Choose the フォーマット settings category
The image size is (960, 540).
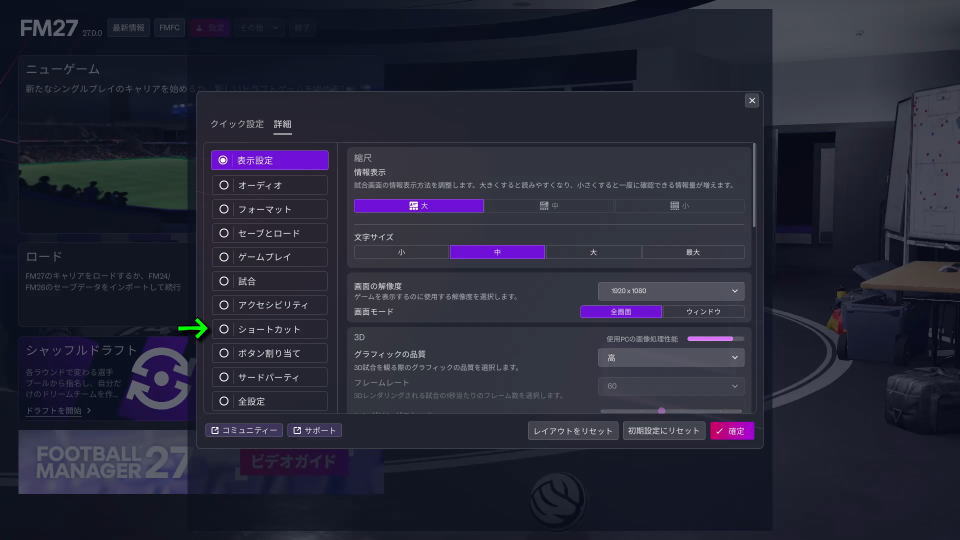tap(269, 209)
